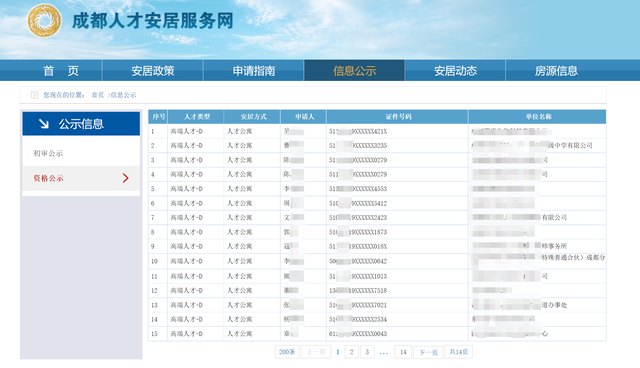Click the ID number ending 2423

pos(358,217)
